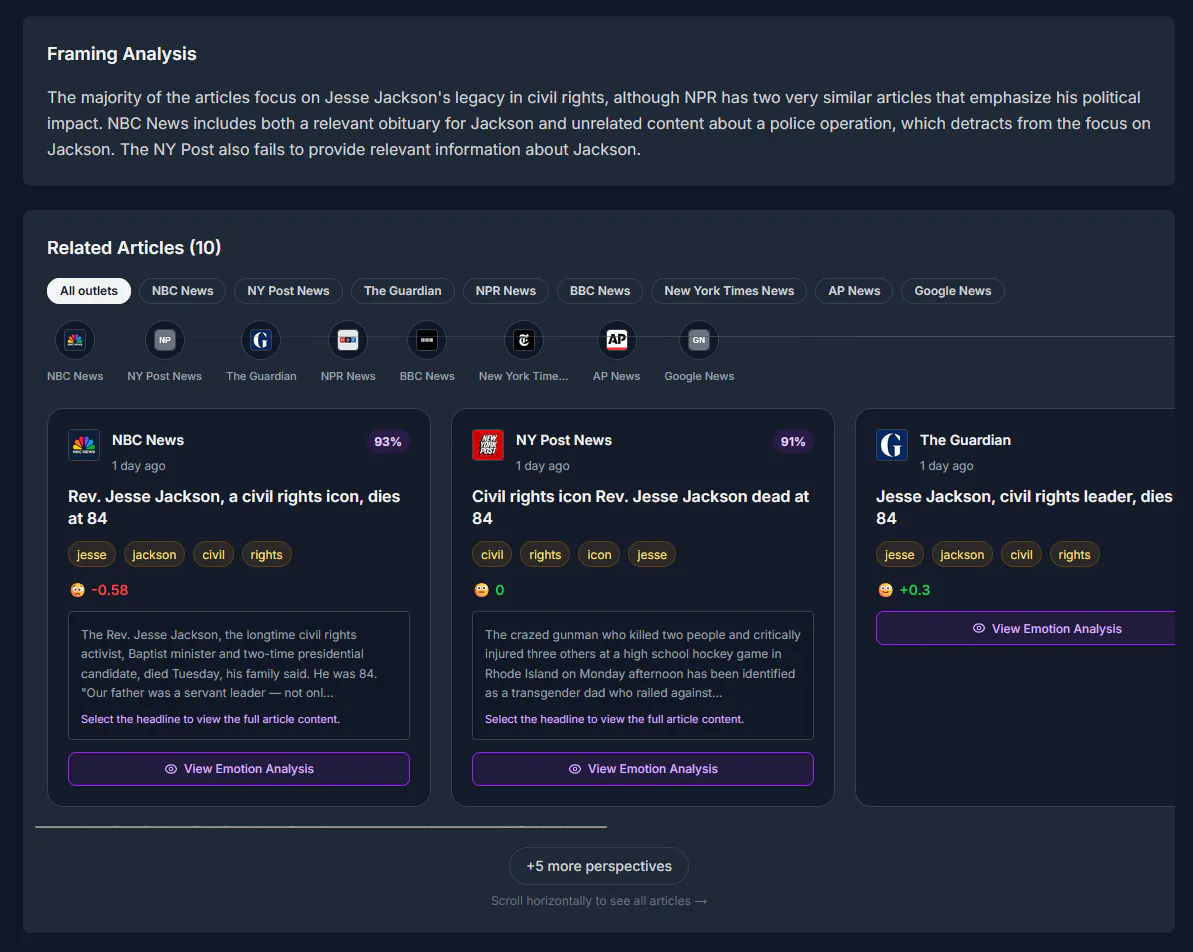Click the 'icon' tag on the NY Post card

pos(600,555)
